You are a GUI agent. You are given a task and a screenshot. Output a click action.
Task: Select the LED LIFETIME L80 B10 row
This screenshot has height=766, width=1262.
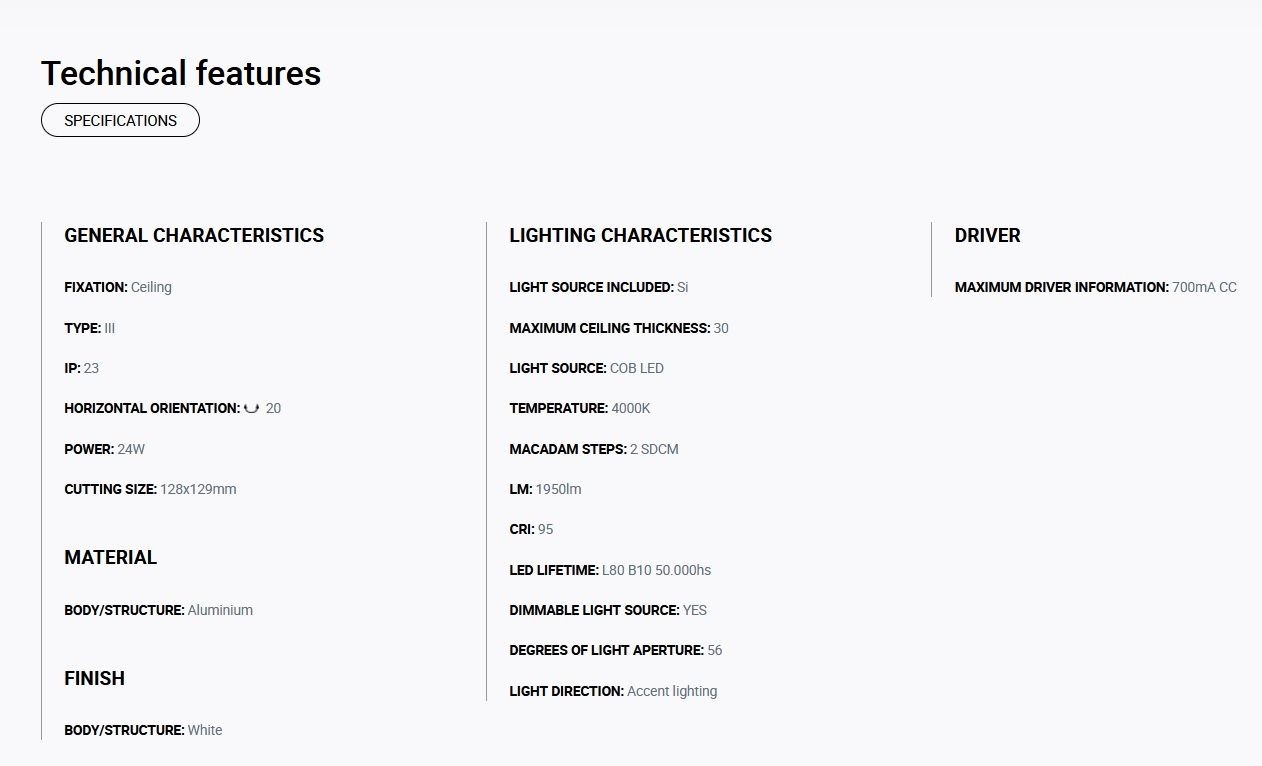(610, 570)
